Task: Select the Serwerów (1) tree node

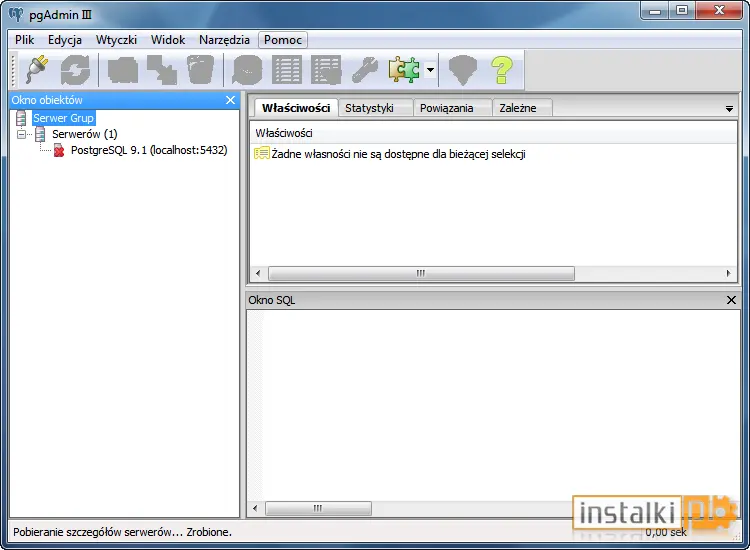Action: point(85,134)
